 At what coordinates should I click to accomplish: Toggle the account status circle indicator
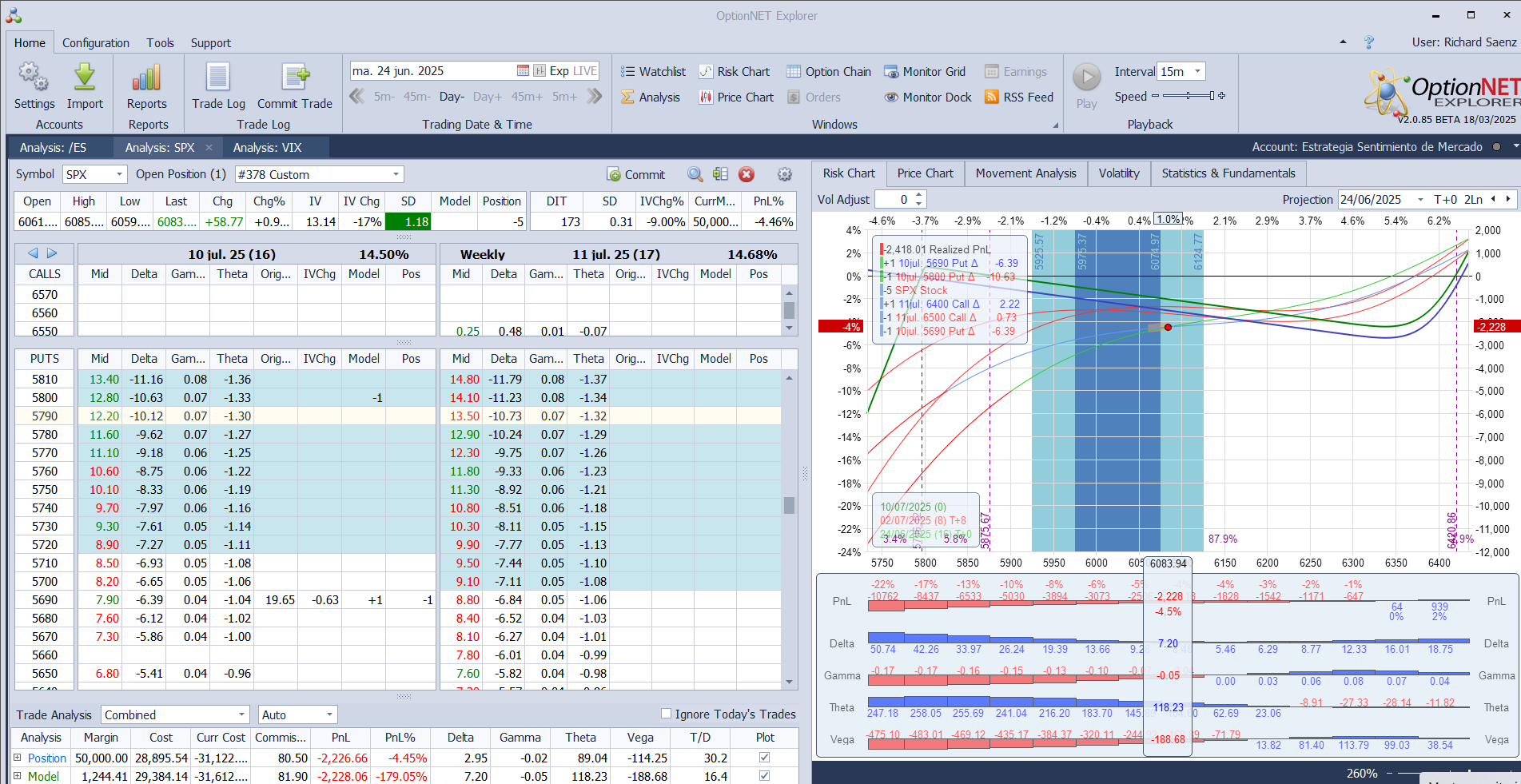pyautogui.click(x=1496, y=147)
